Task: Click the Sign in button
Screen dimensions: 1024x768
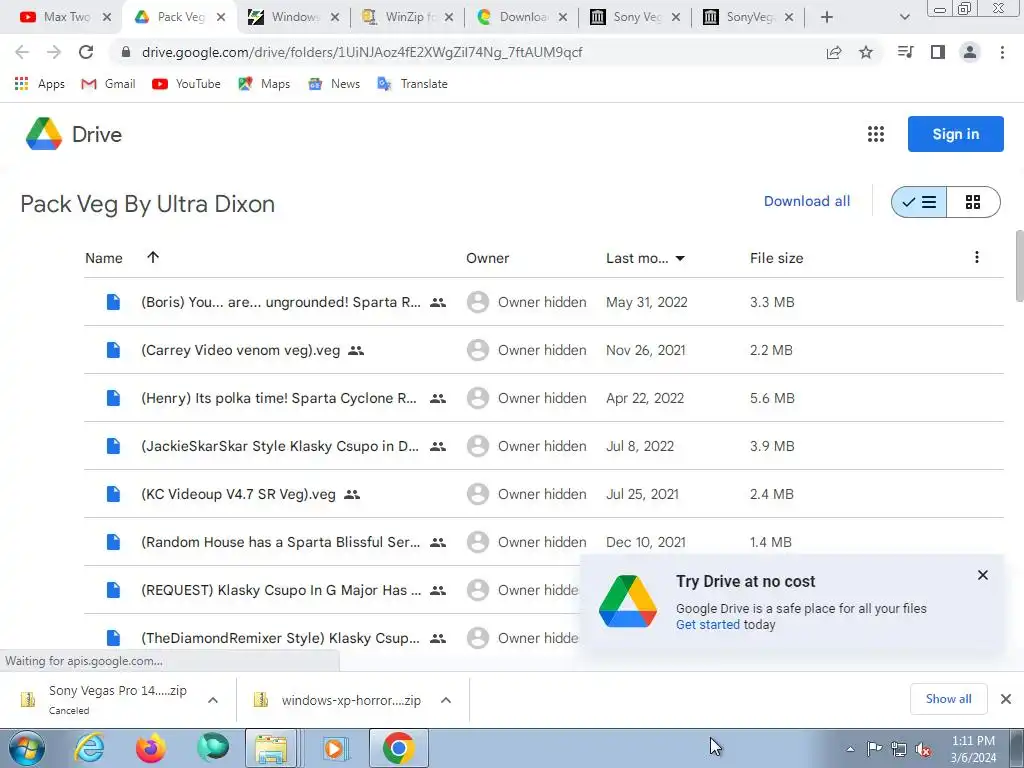Action: [955, 134]
